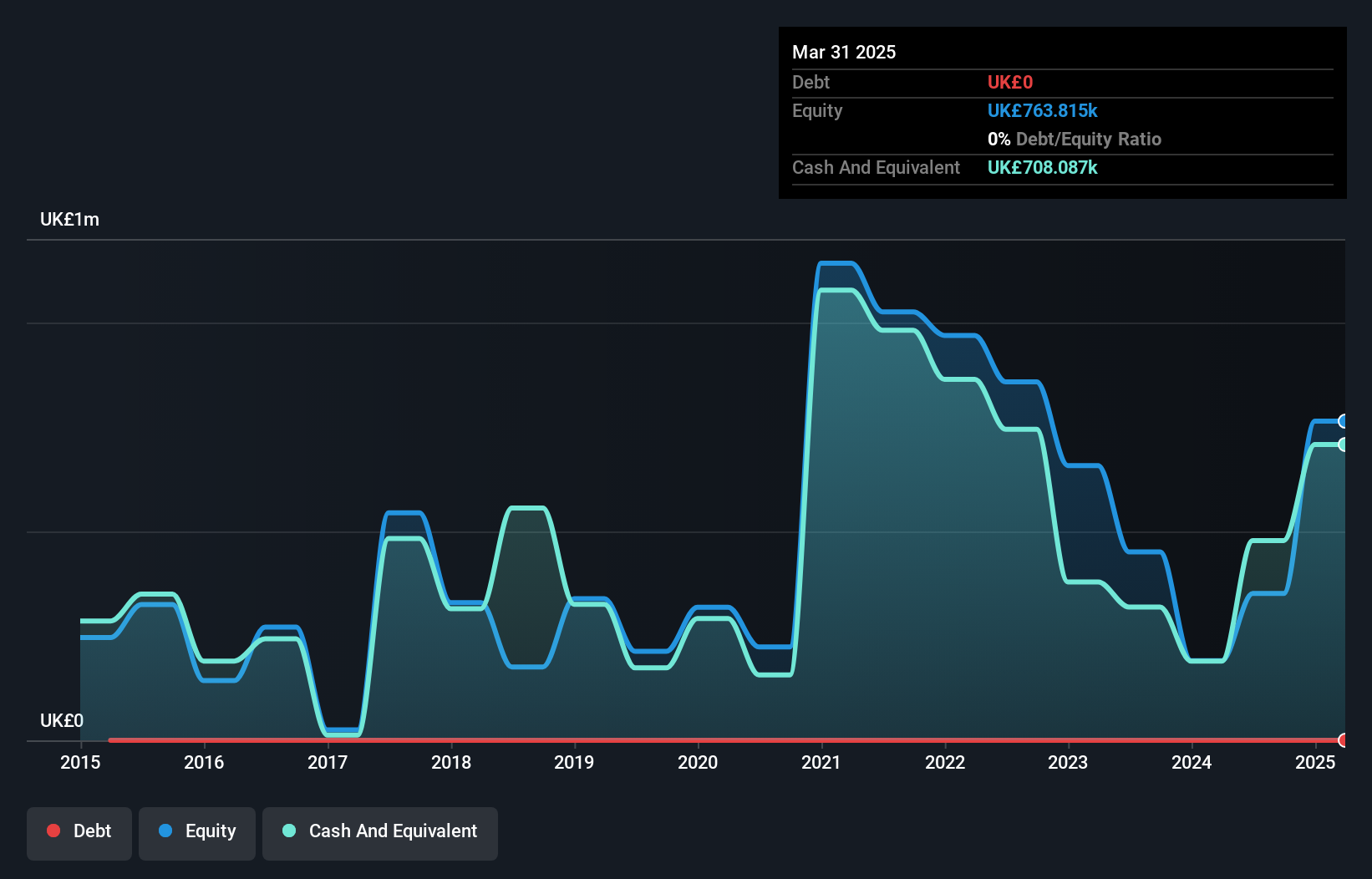Click the teal Cash And Equivalent legend dot

[x=288, y=831]
